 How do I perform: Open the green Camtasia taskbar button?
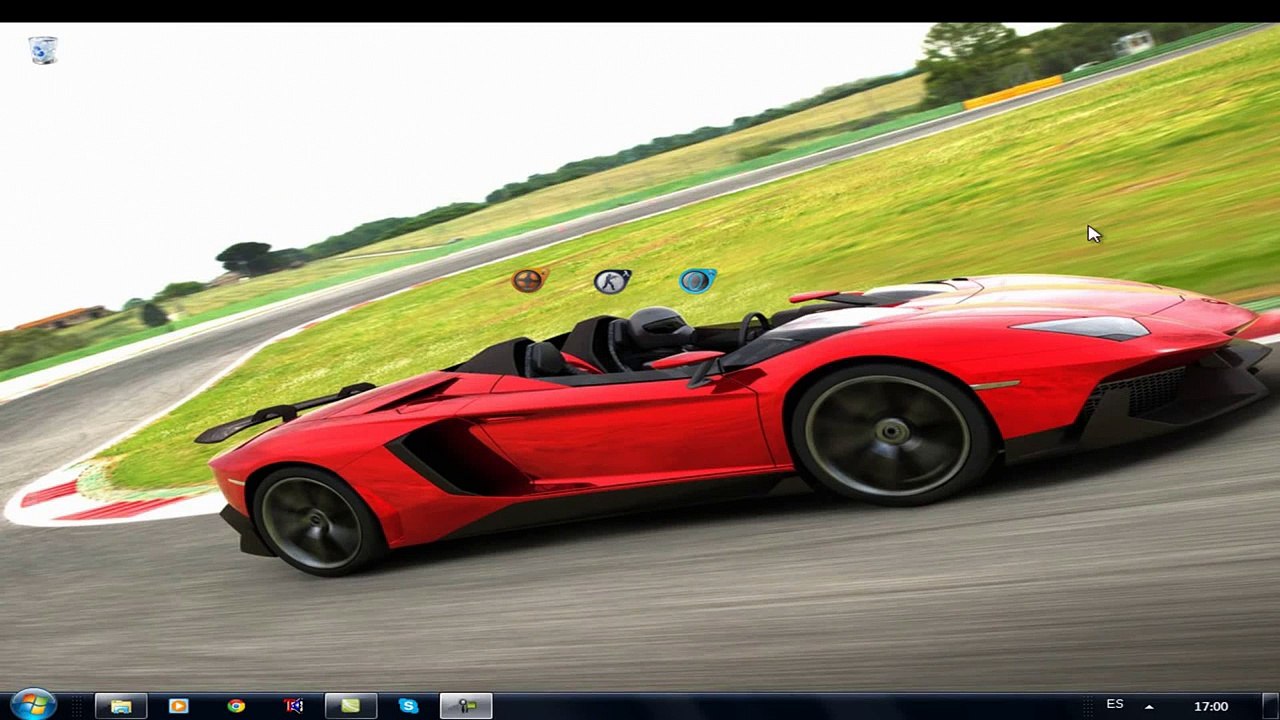click(350, 706)
